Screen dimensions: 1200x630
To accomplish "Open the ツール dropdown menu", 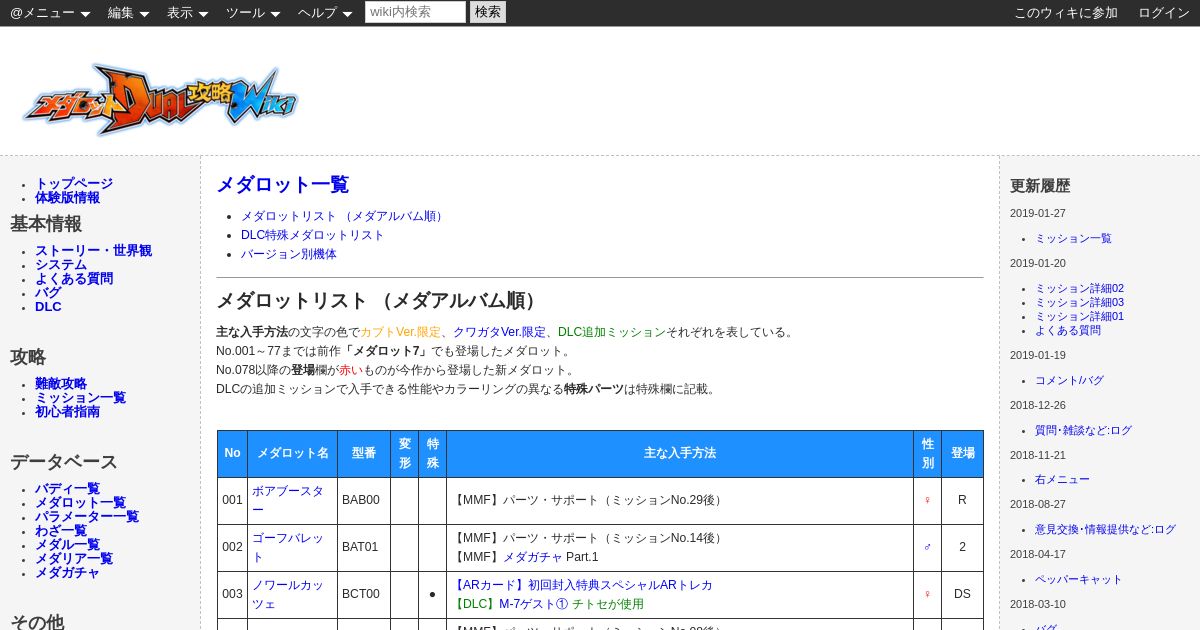I will click(253, 13).
